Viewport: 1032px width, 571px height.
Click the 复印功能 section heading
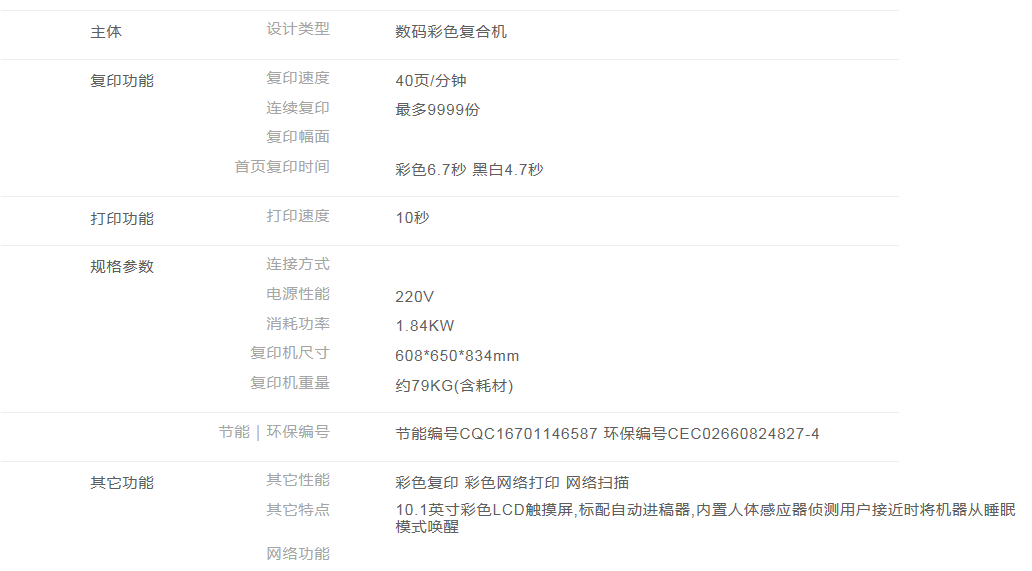(x=122, y=81)
